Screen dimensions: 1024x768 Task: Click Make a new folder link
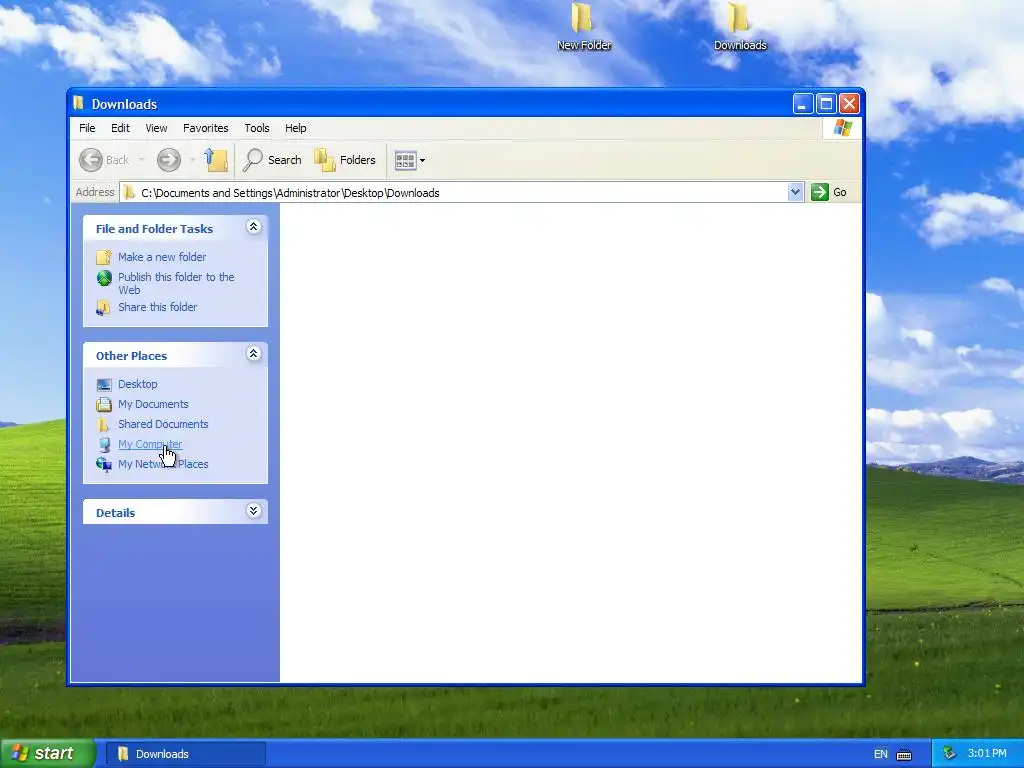pos(162,257)
